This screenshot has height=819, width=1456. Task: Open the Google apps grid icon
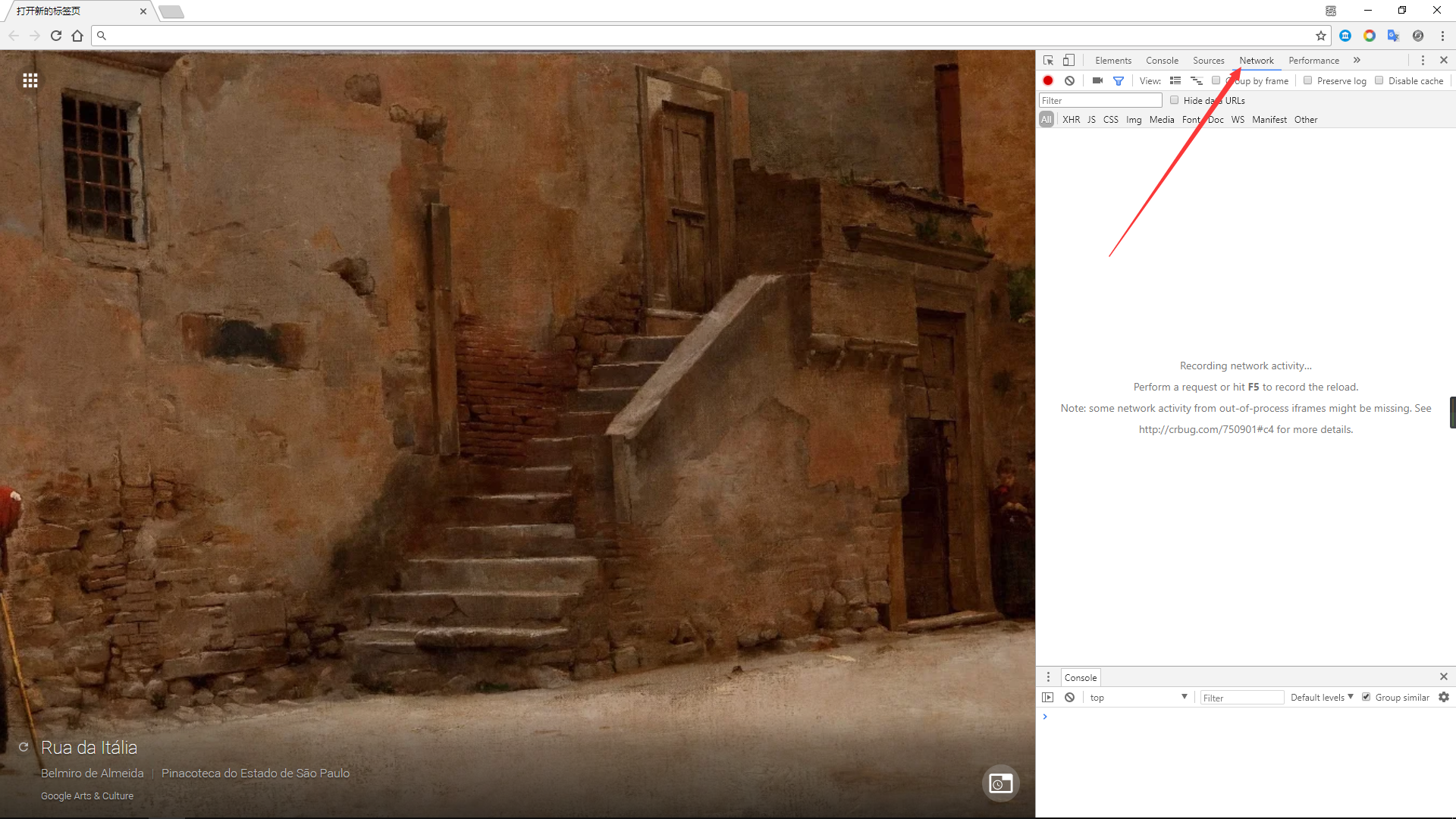pos(30,80)
